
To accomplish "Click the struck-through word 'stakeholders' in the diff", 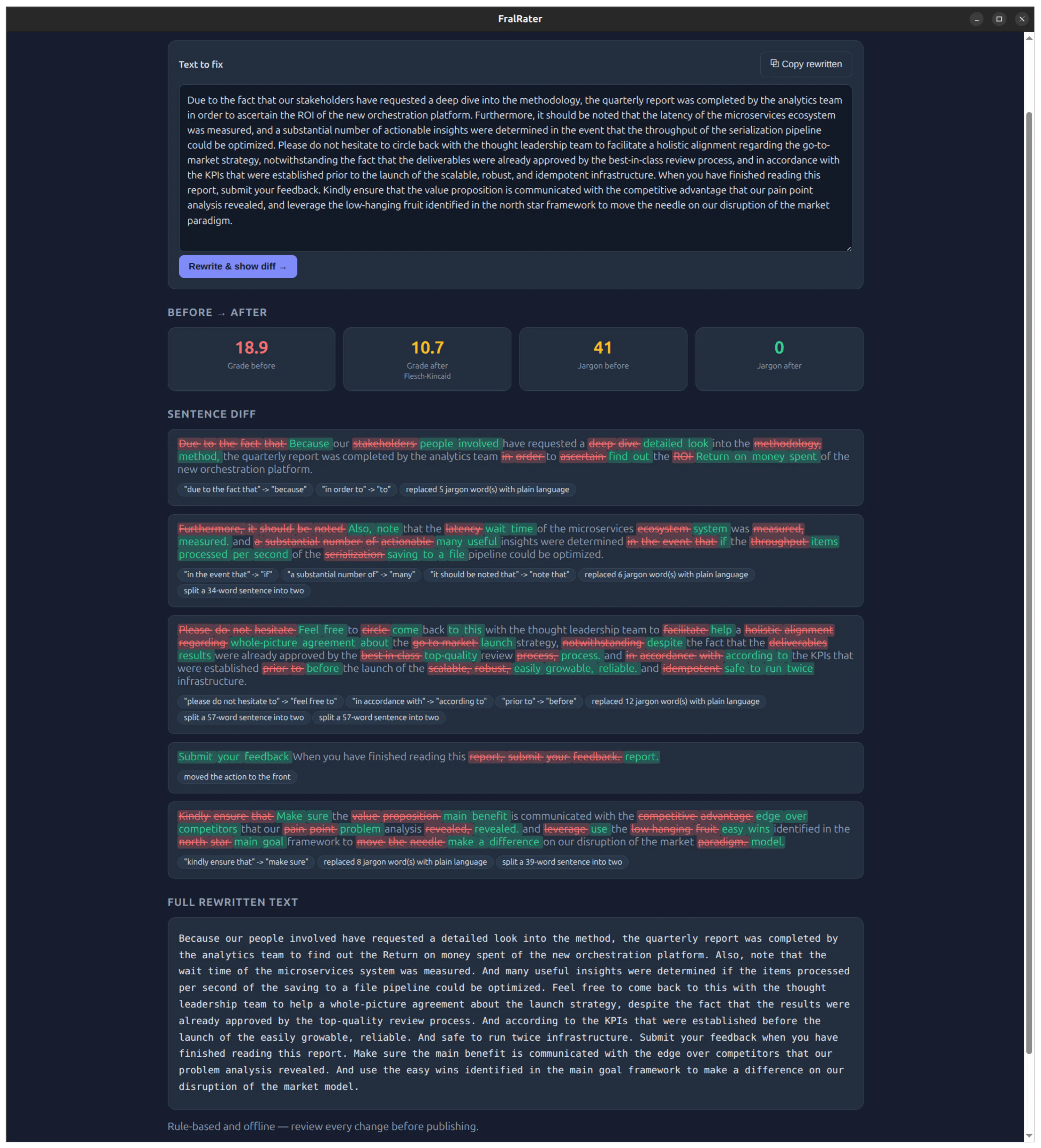I will (384, 444).
